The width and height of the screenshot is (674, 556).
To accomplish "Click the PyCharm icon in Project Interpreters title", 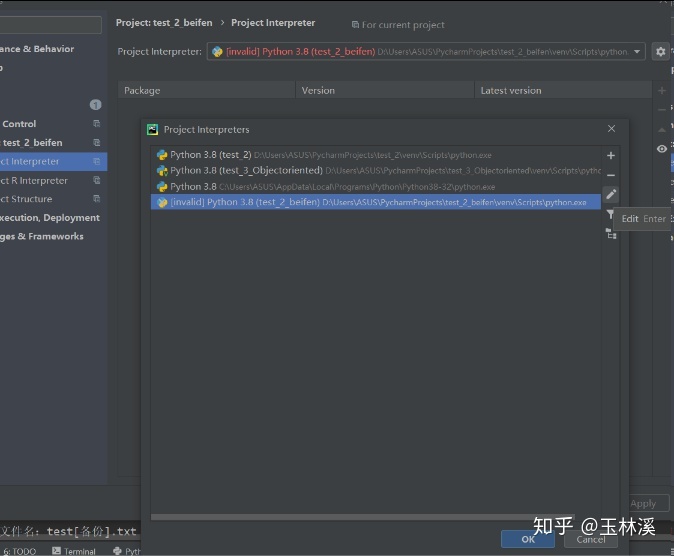I will pyautogui.click(x=152, y=129).
